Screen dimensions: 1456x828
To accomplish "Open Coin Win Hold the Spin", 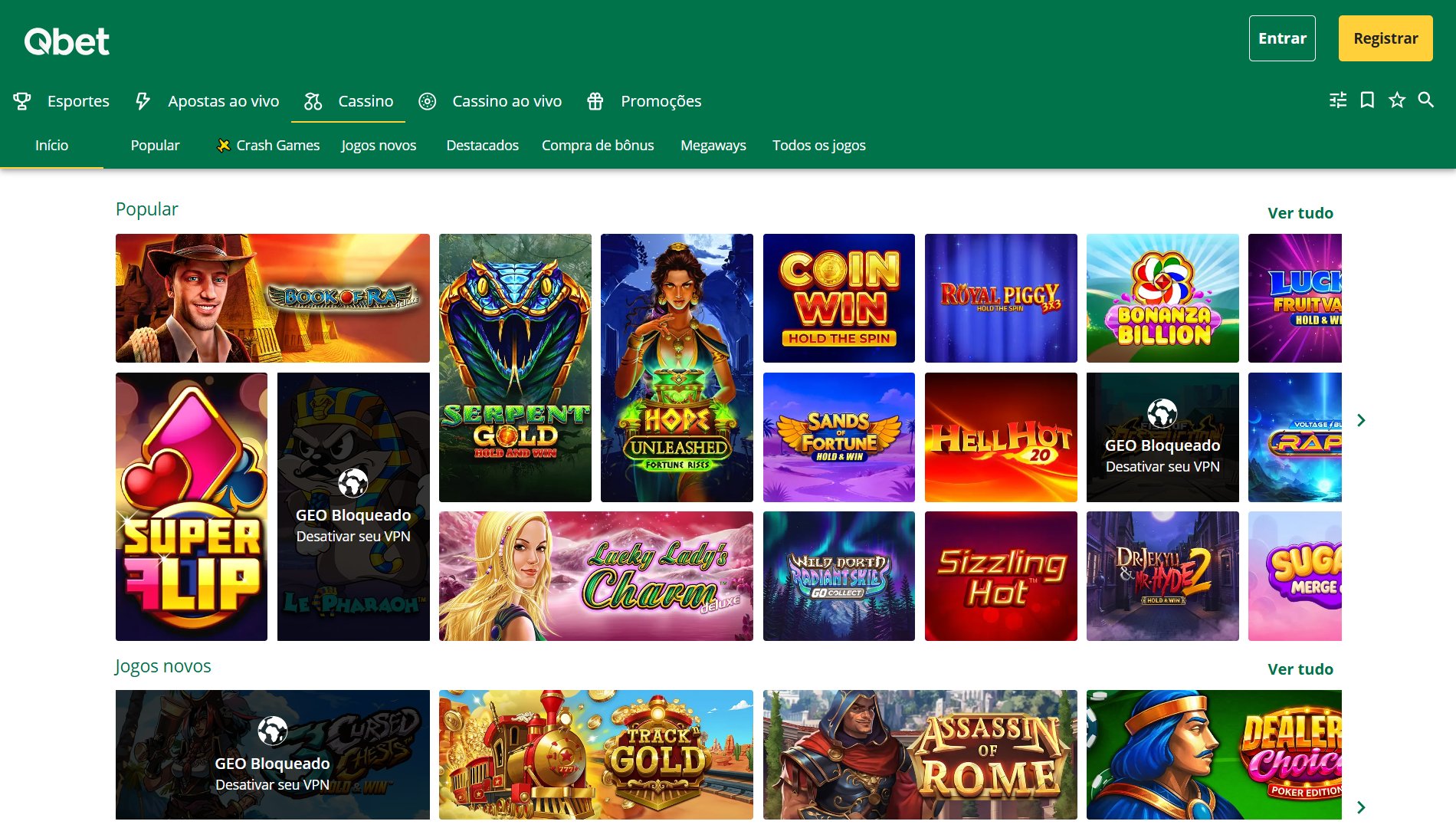I will click(839, 298).
